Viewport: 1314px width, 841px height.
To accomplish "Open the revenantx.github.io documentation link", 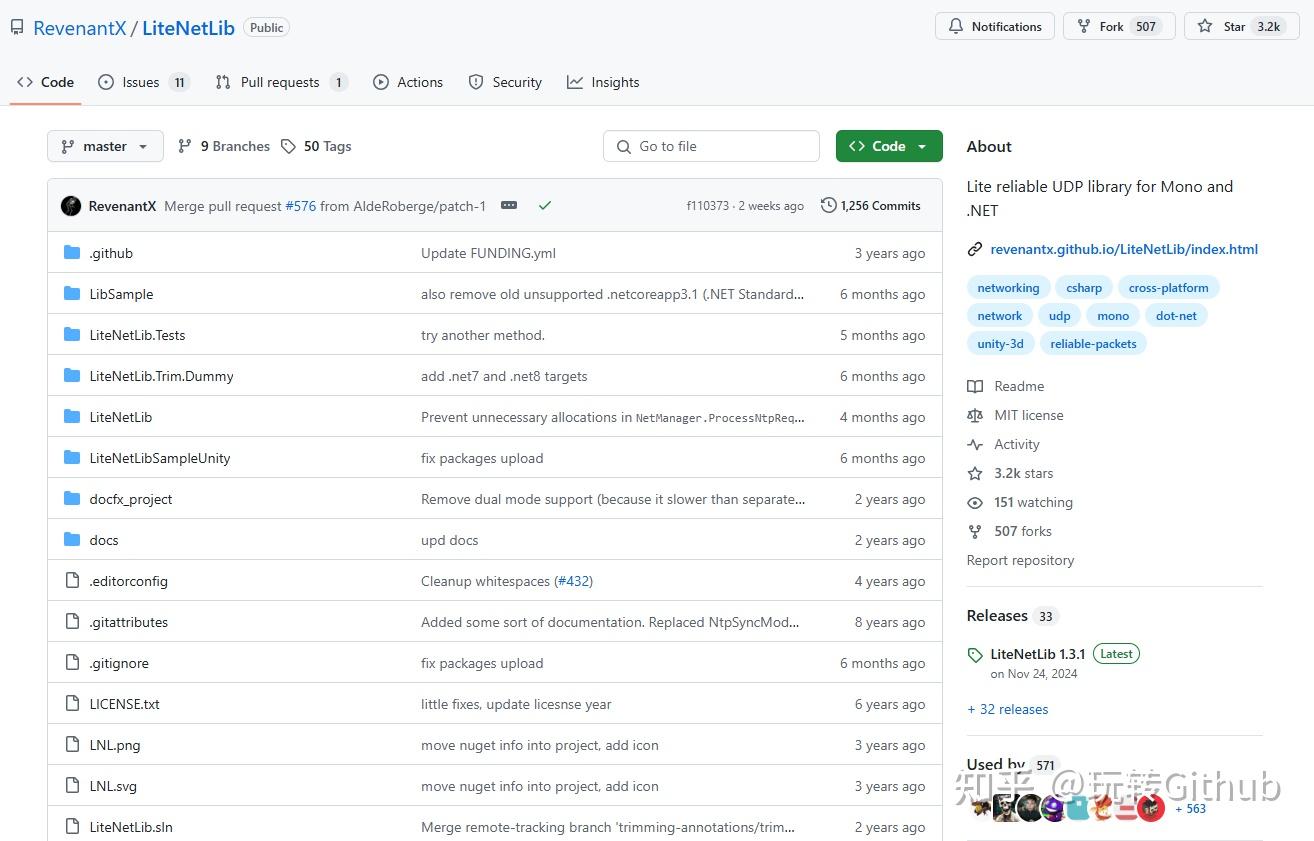I will tap(1123, 250).
